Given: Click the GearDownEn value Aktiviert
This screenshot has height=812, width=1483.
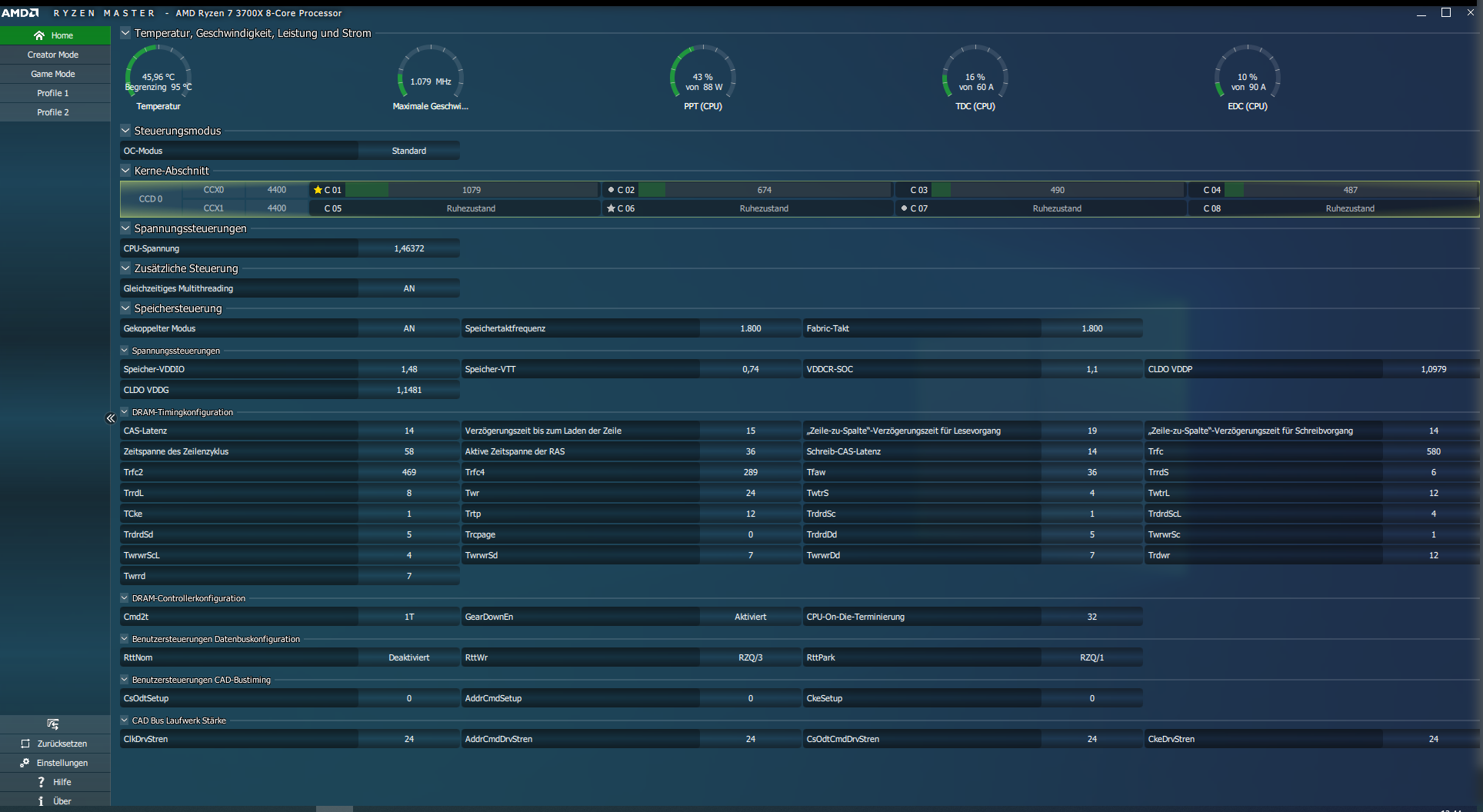Looking at the screenshot, I should coord(751,617).
